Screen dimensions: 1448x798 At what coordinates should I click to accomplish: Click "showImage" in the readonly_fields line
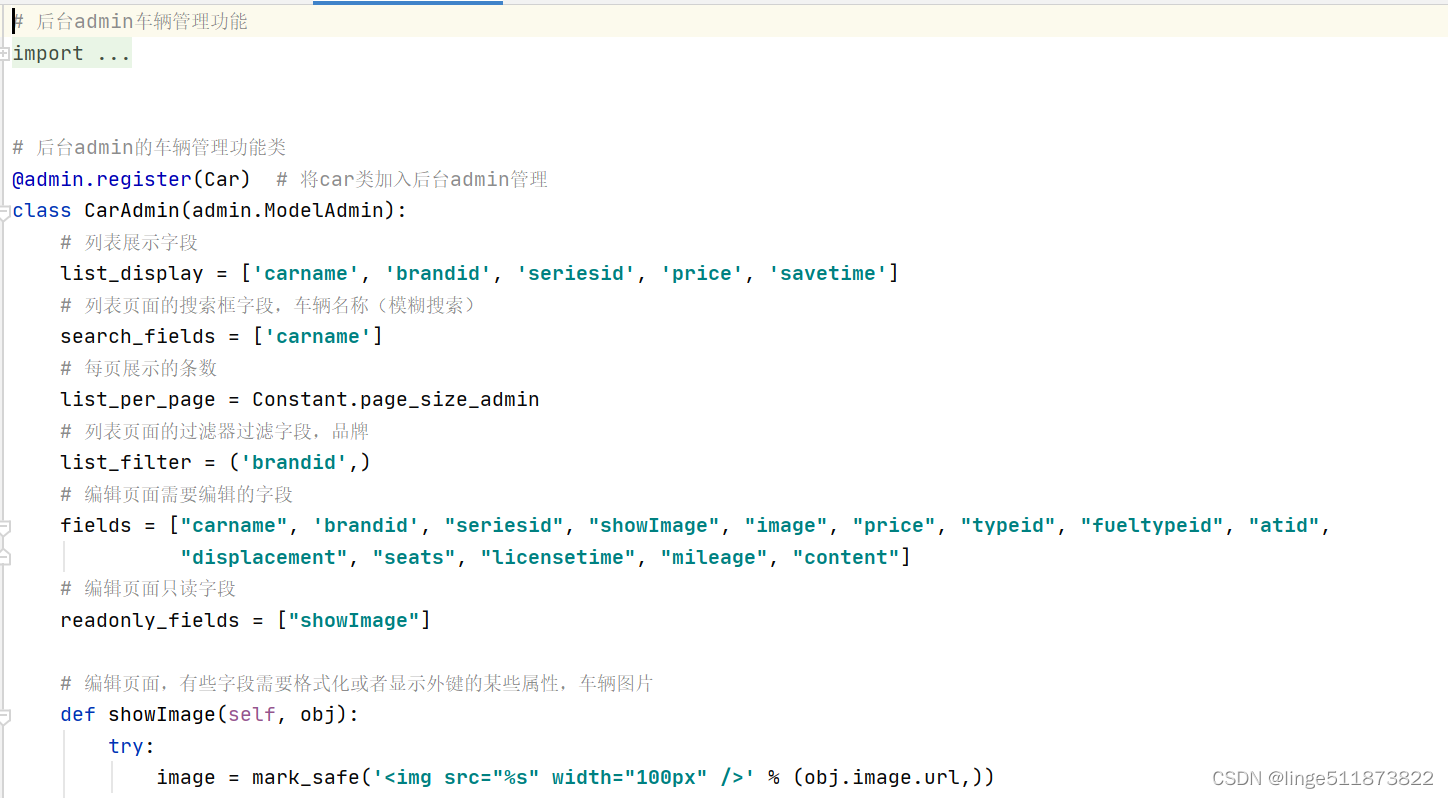click(354, 621)
